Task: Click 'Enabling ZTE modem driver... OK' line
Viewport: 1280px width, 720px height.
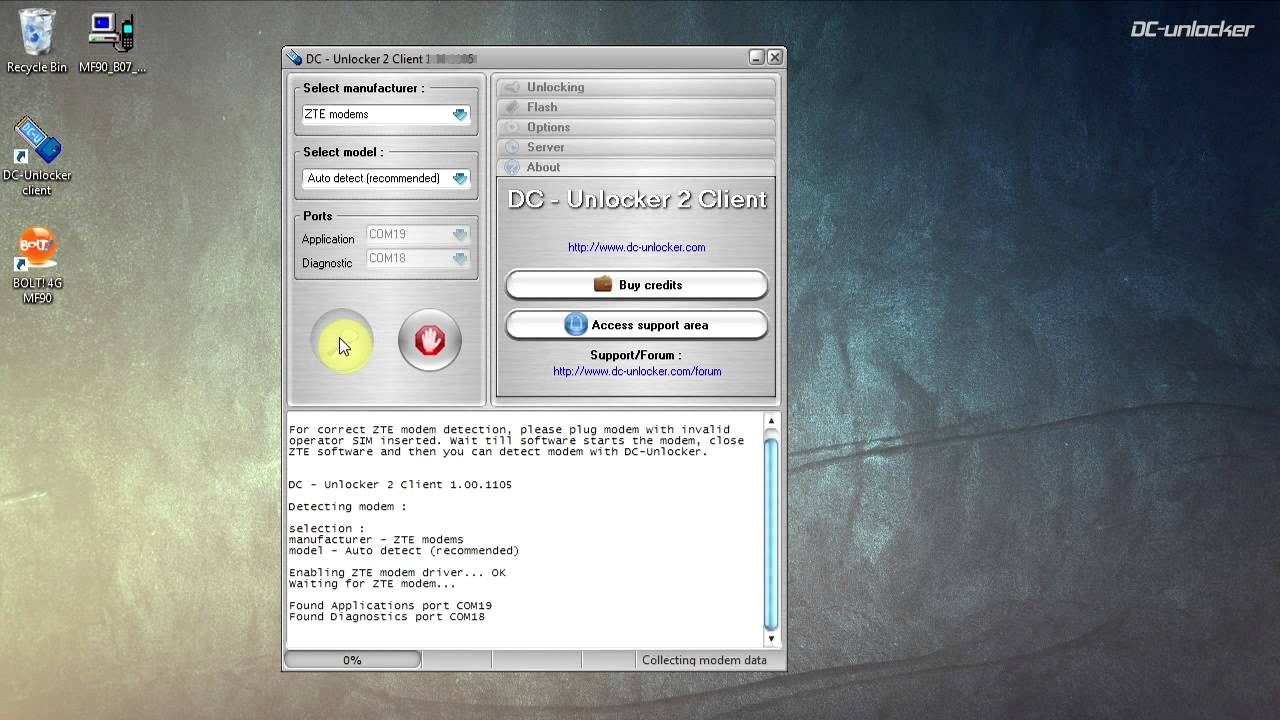Action: point(397,573)
